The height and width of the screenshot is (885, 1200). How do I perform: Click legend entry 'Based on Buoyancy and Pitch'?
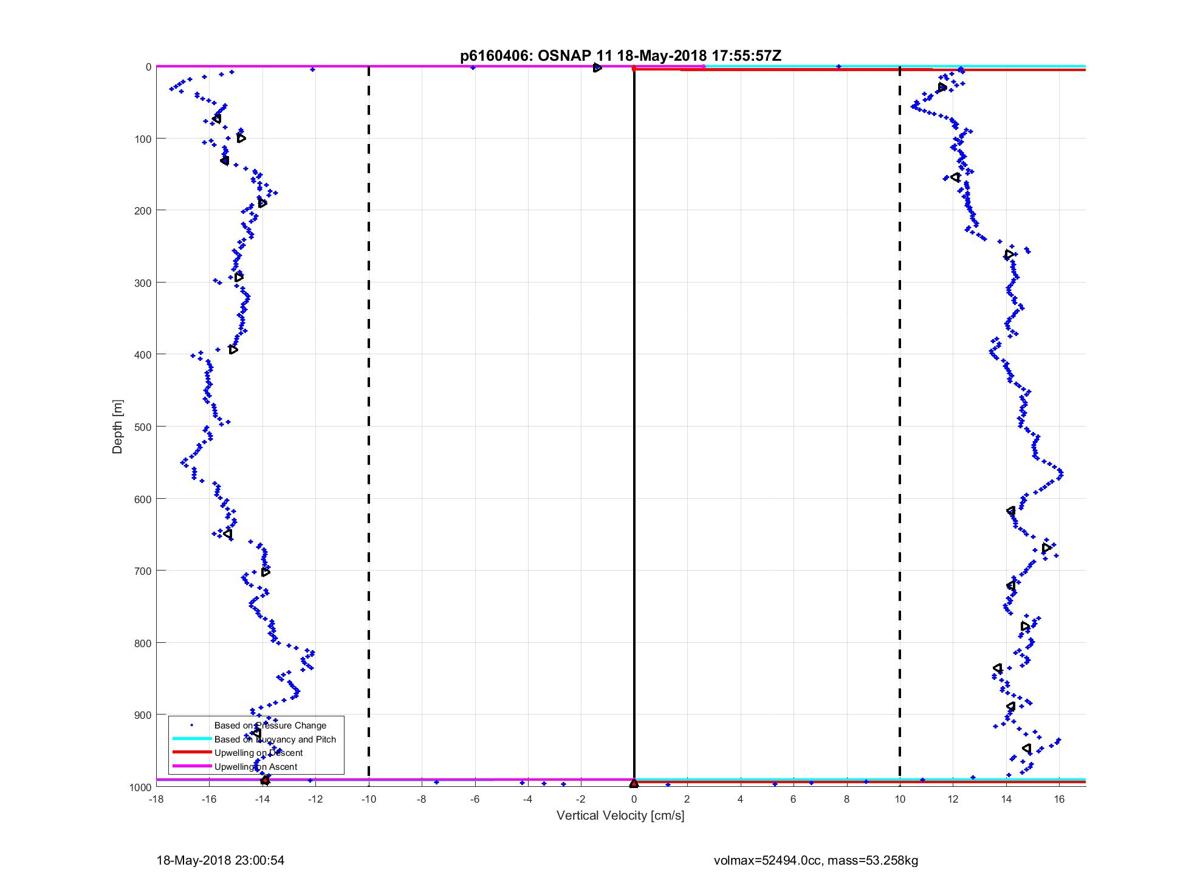coord(275,739)
